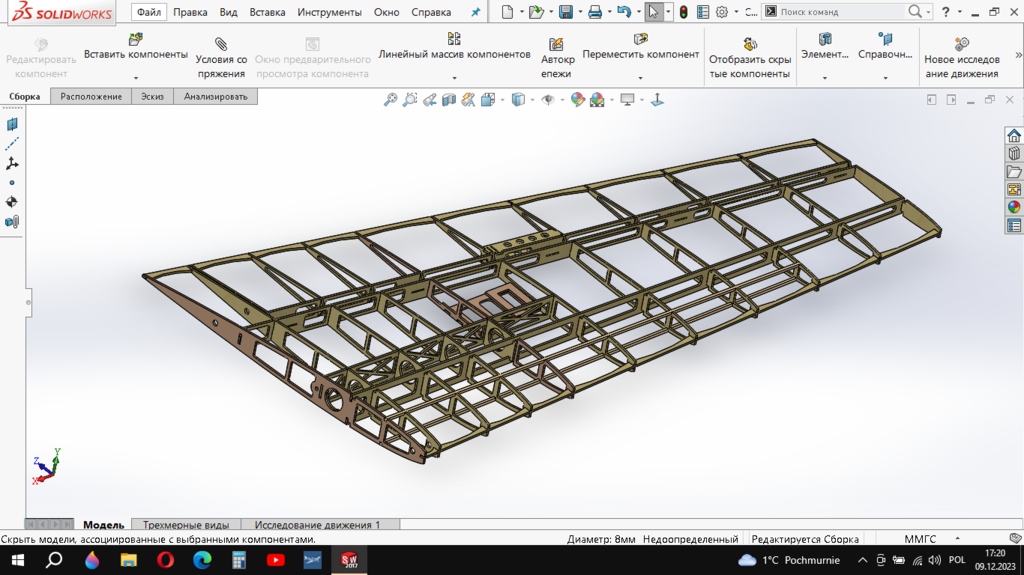The height and width of the screenshot is (575, 1024).
Task: Expand the Вставить компоненты dropdown arrow
Action: (136, 78)
